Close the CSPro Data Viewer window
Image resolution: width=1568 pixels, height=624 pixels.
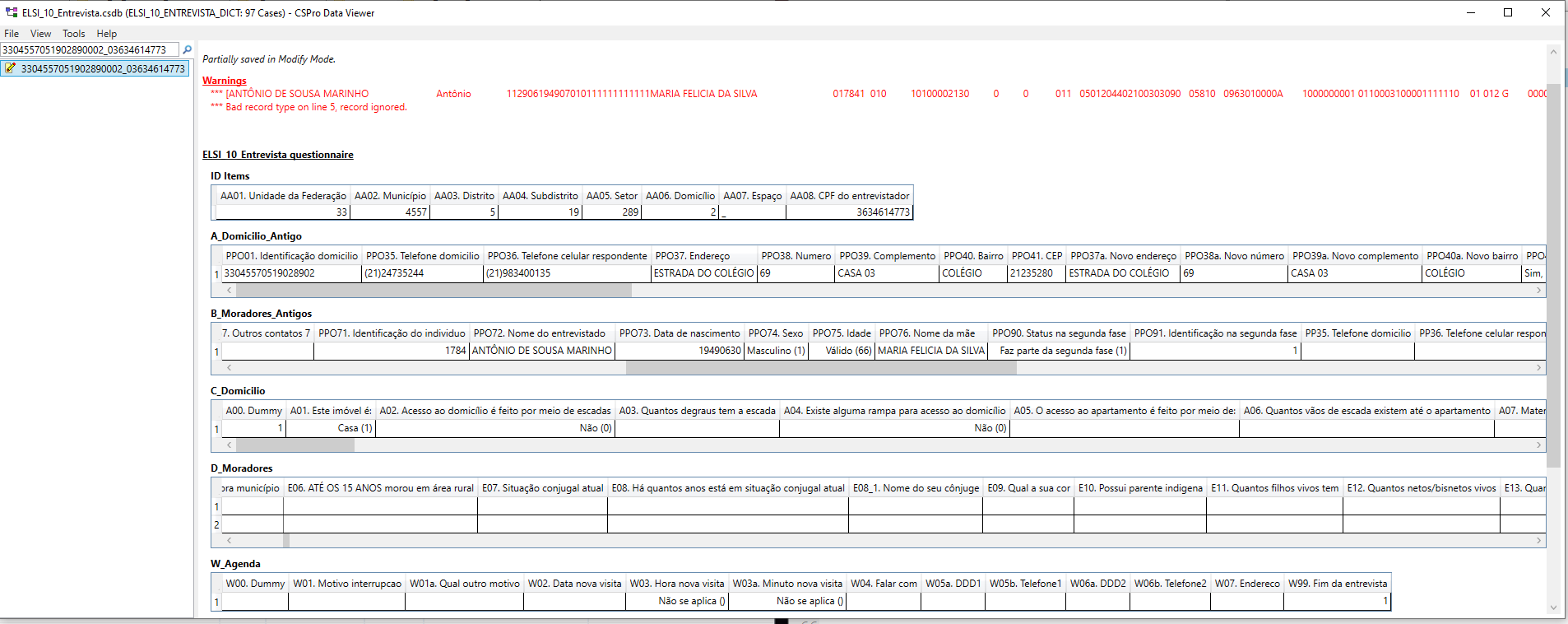point(1546,12)
